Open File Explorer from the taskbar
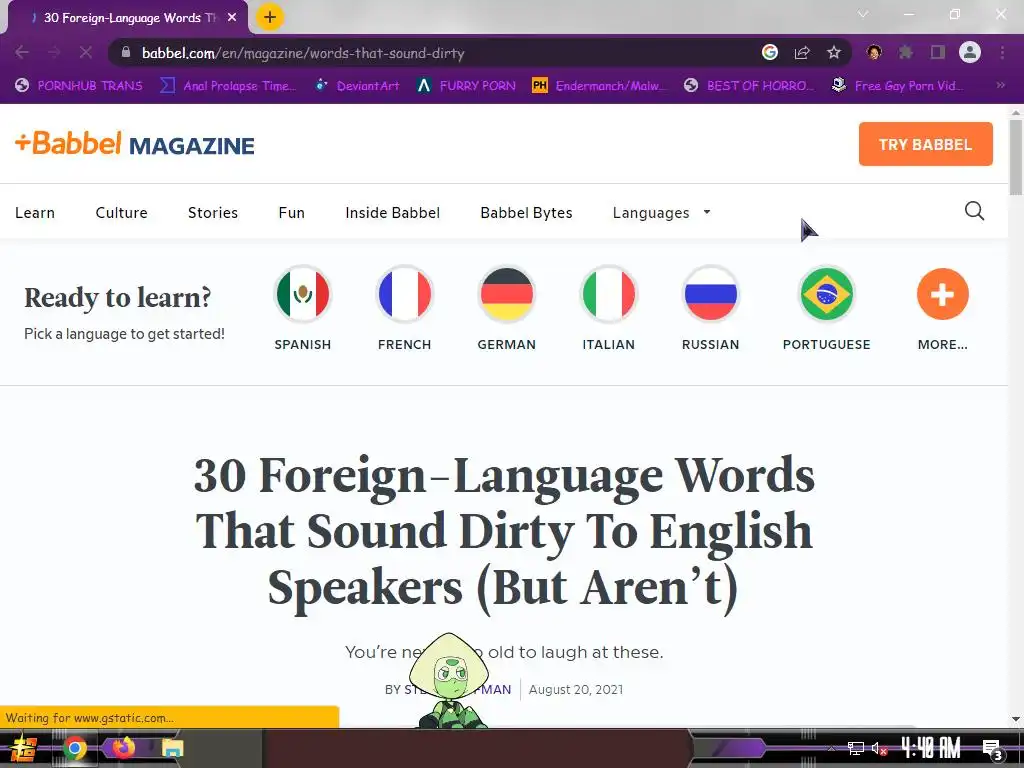This screenshot has width=1024, height=768. [172, 748]
